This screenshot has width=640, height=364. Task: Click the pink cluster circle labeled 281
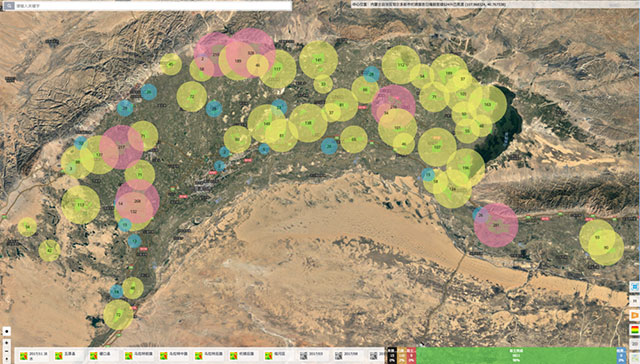496,225
